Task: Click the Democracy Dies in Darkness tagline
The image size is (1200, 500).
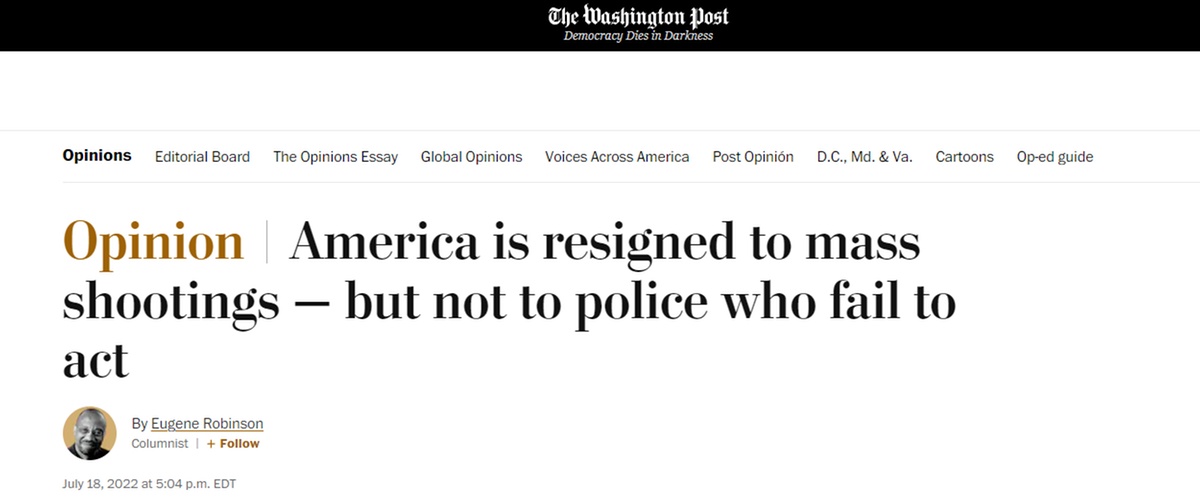Action: [x=638, y=37]
